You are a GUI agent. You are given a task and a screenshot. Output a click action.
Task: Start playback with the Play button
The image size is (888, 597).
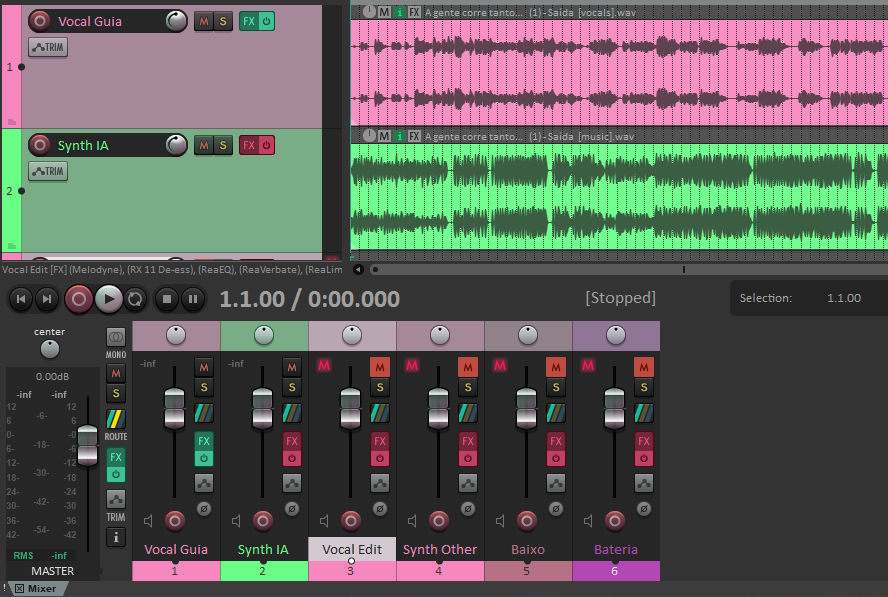pos(109,299)
